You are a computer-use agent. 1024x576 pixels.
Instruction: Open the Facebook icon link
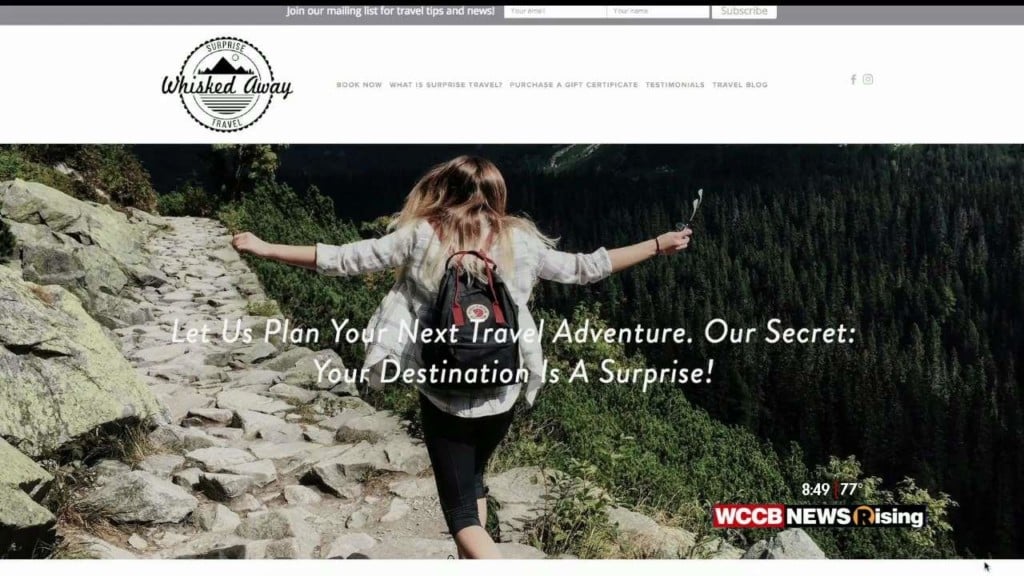point(853,80)
